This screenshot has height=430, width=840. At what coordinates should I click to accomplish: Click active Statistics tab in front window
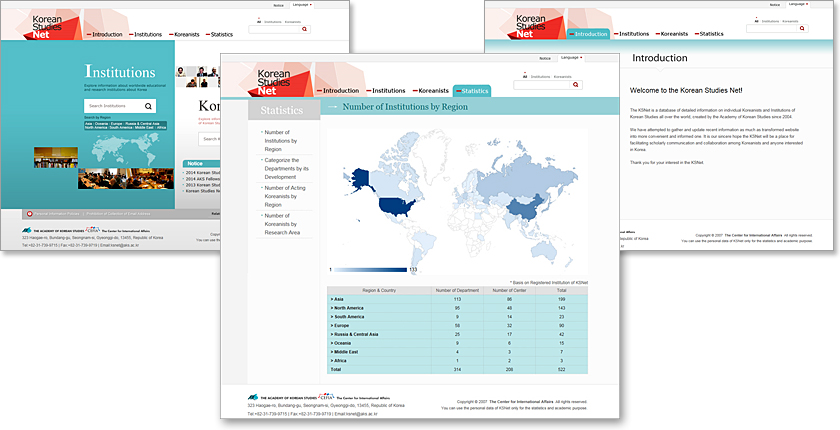[472, 91]
